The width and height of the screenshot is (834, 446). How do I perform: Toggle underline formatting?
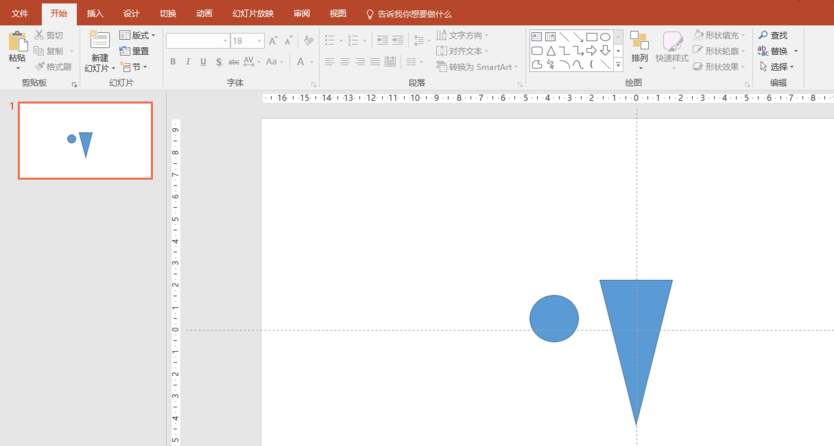(x=203, y=62)
